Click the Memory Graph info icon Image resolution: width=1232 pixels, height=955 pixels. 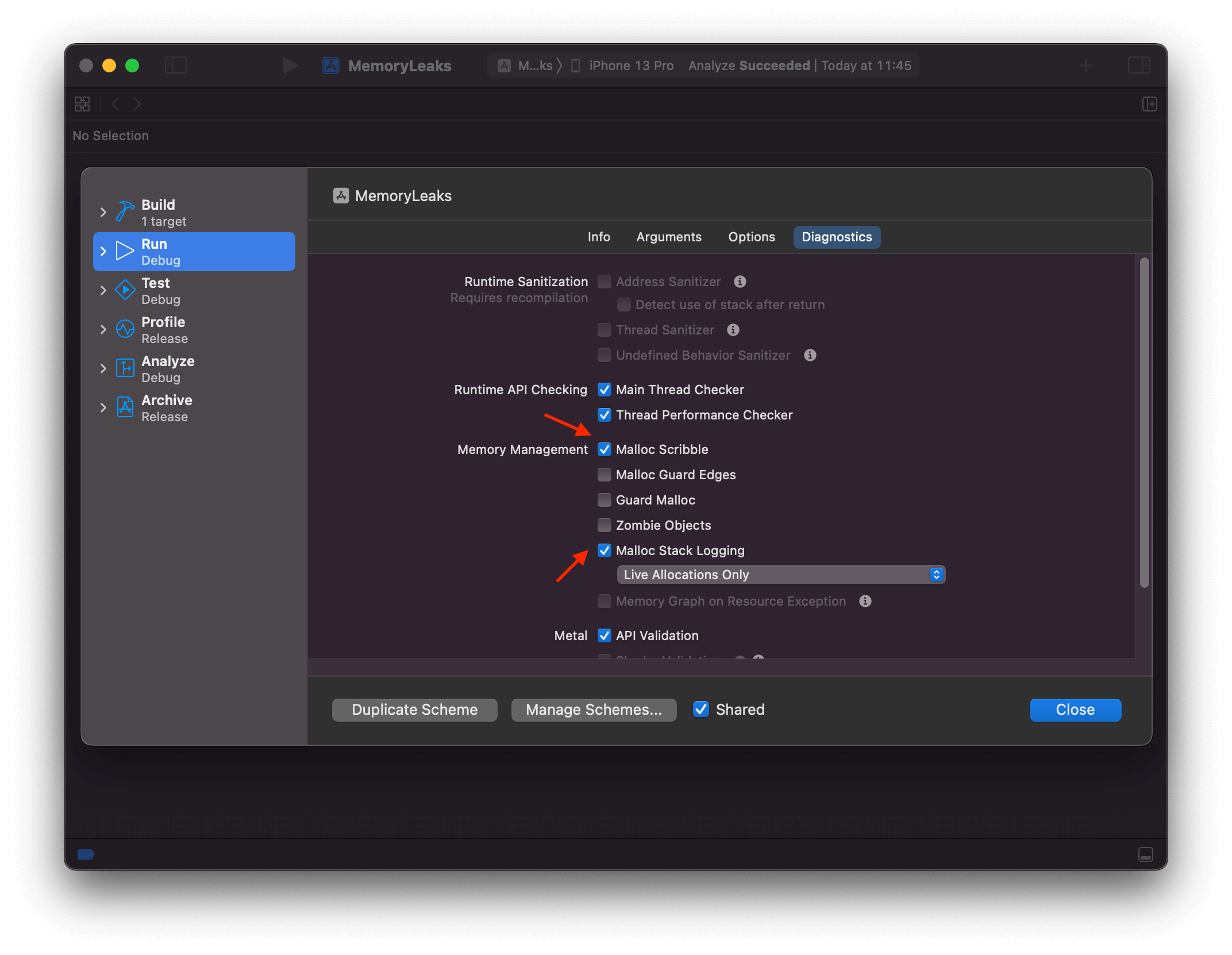pos(865,601)
